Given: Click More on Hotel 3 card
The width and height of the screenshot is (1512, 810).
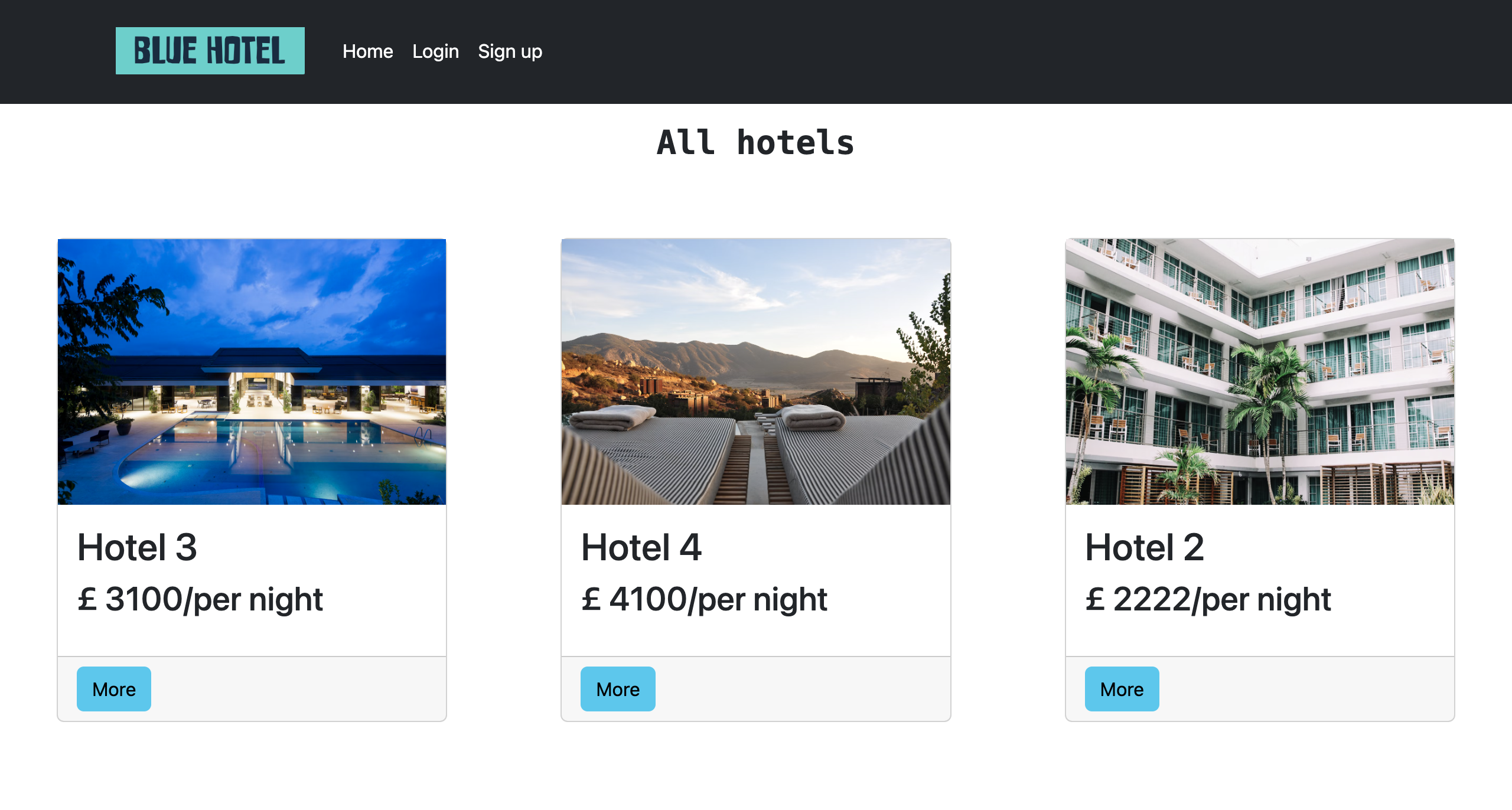Looking at the screenshot, I should (x=113, y=688).
